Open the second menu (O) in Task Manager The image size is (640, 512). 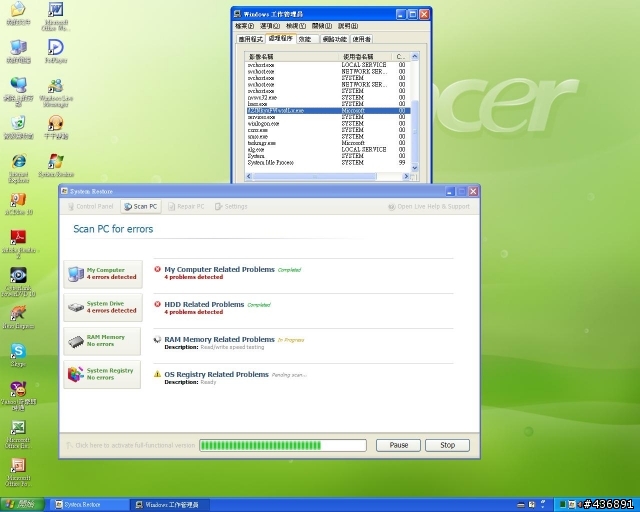point(270,26)
